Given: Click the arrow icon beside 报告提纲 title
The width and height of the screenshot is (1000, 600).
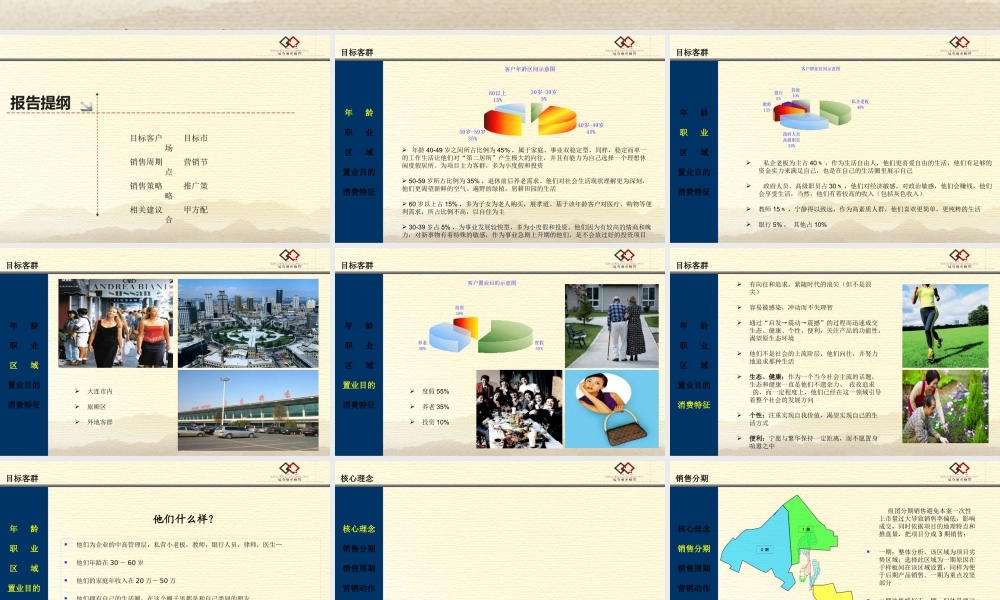Looking at the screenshot, I should click(86, 105).
